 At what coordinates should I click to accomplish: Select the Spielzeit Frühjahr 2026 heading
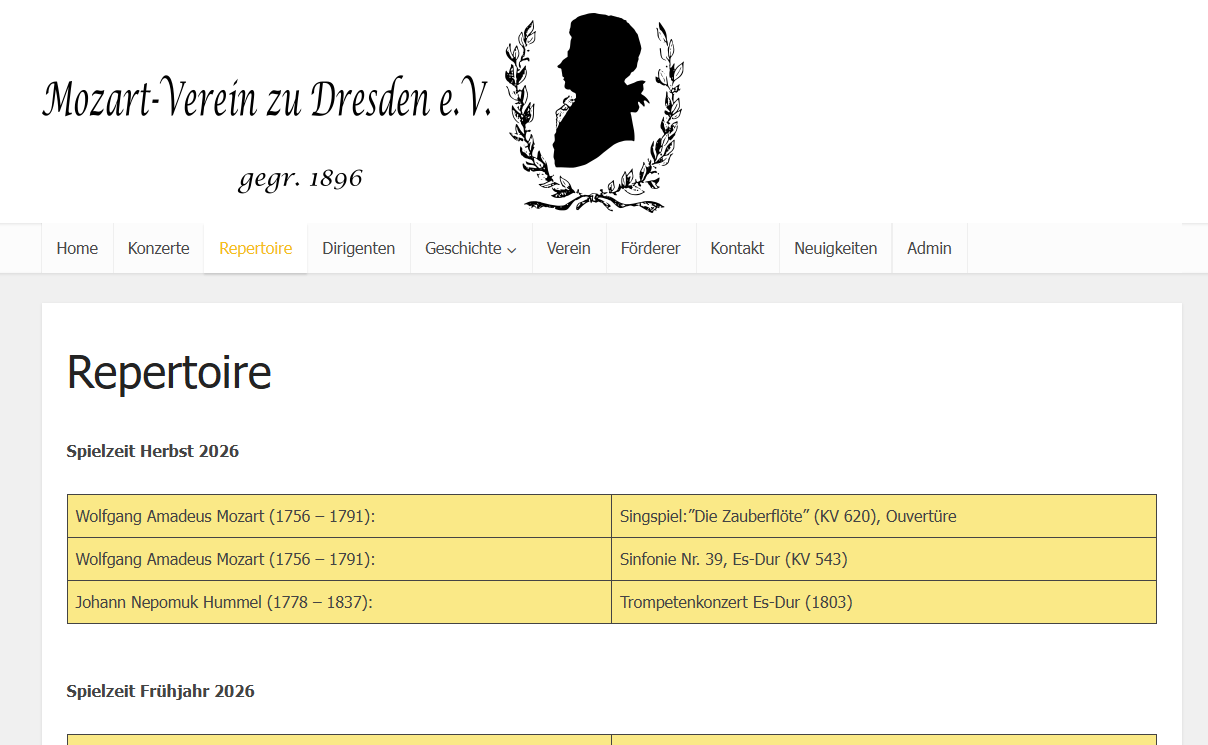160,691
